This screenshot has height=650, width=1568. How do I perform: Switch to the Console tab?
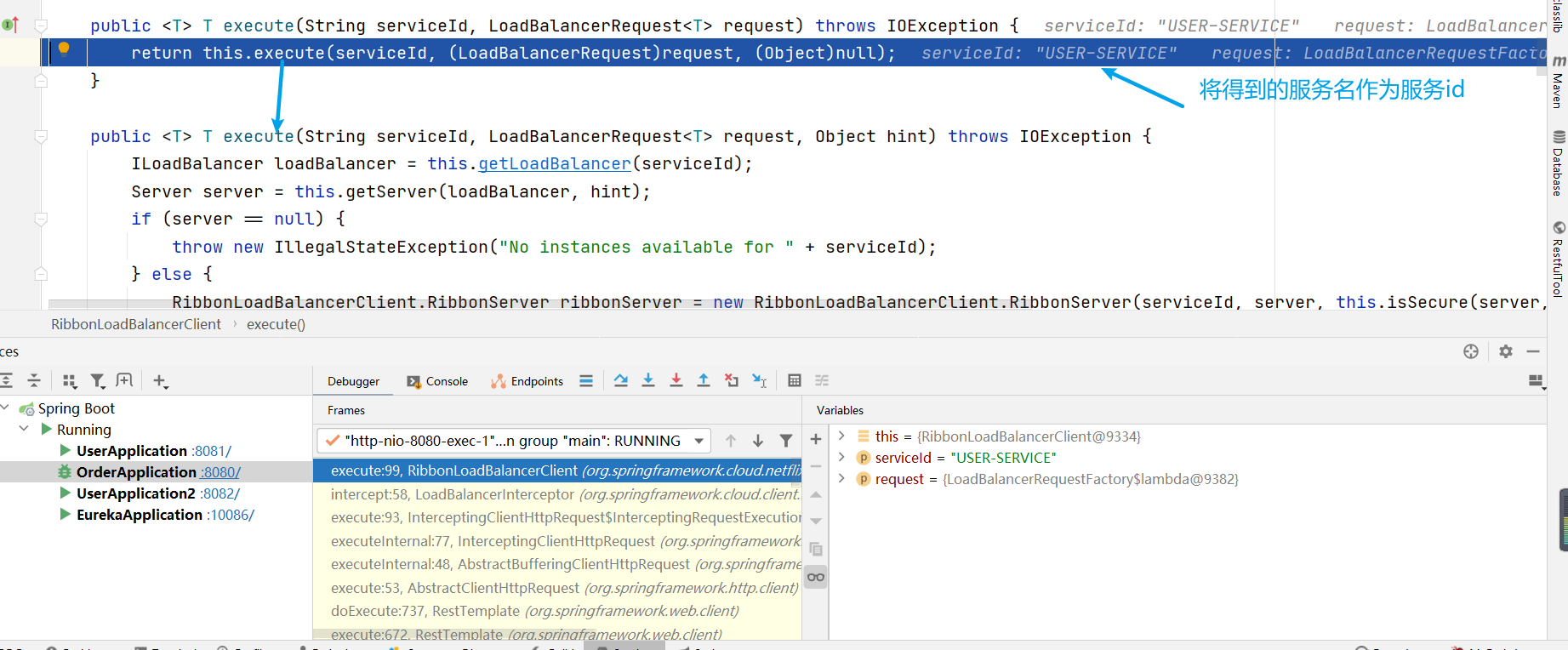(x=438, y=381)
